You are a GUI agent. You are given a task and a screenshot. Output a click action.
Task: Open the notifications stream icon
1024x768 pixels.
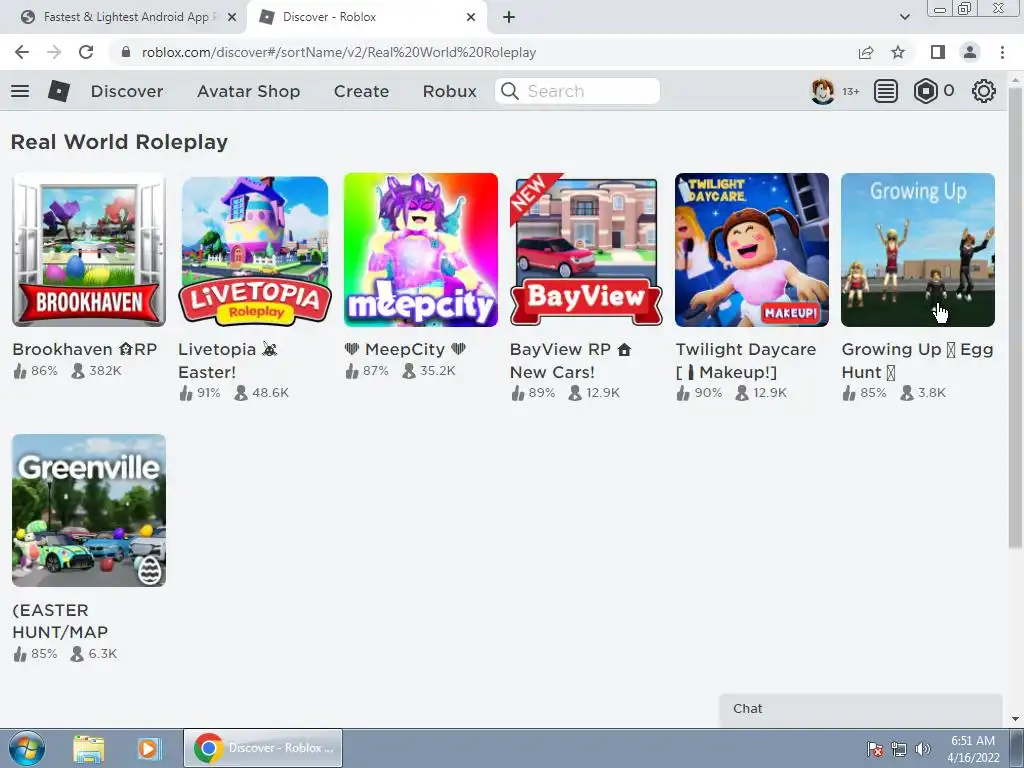pos(886,91)
